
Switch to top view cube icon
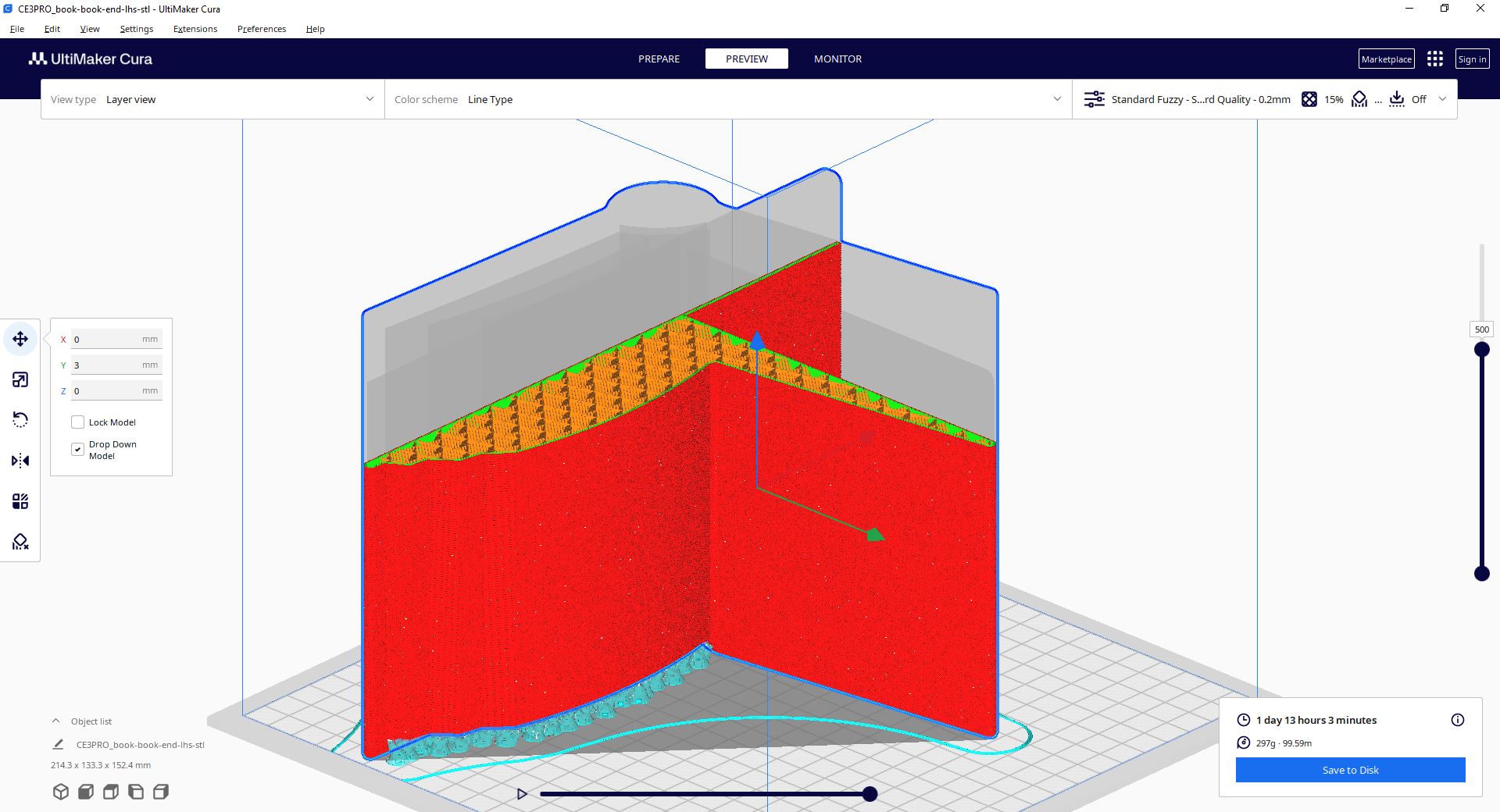coord(111,792)
